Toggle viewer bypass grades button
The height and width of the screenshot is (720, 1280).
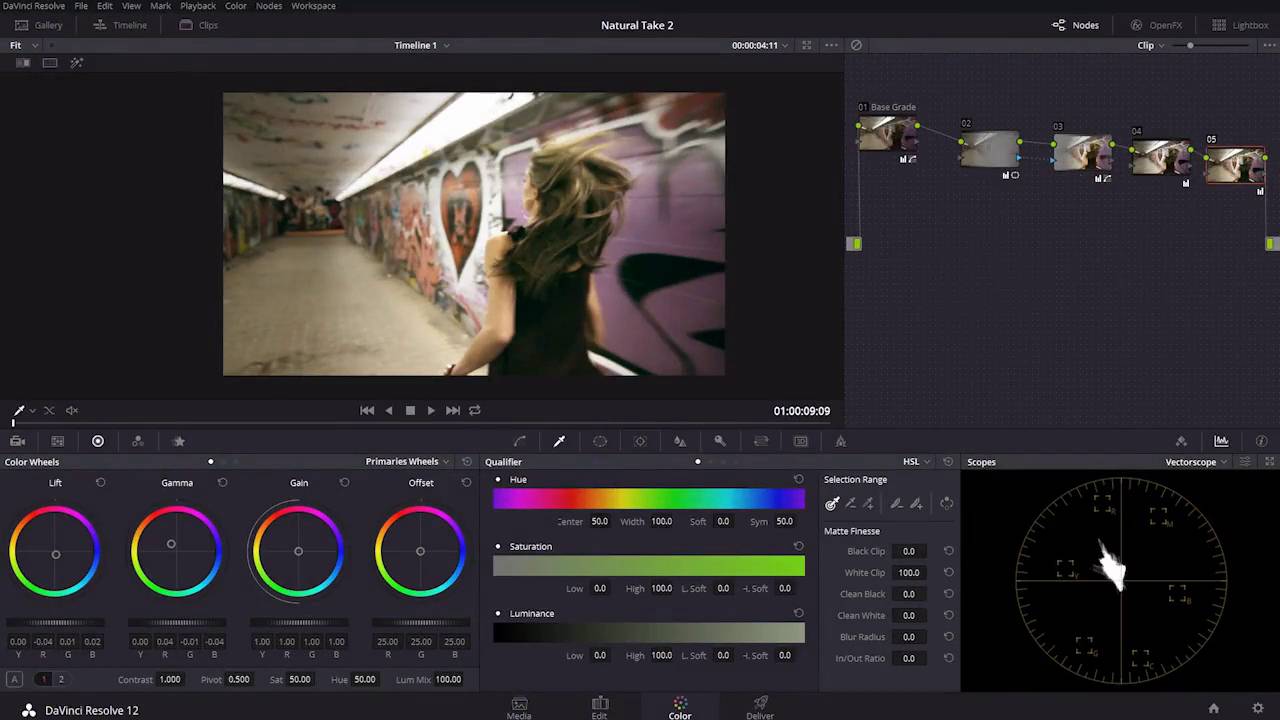856,45
